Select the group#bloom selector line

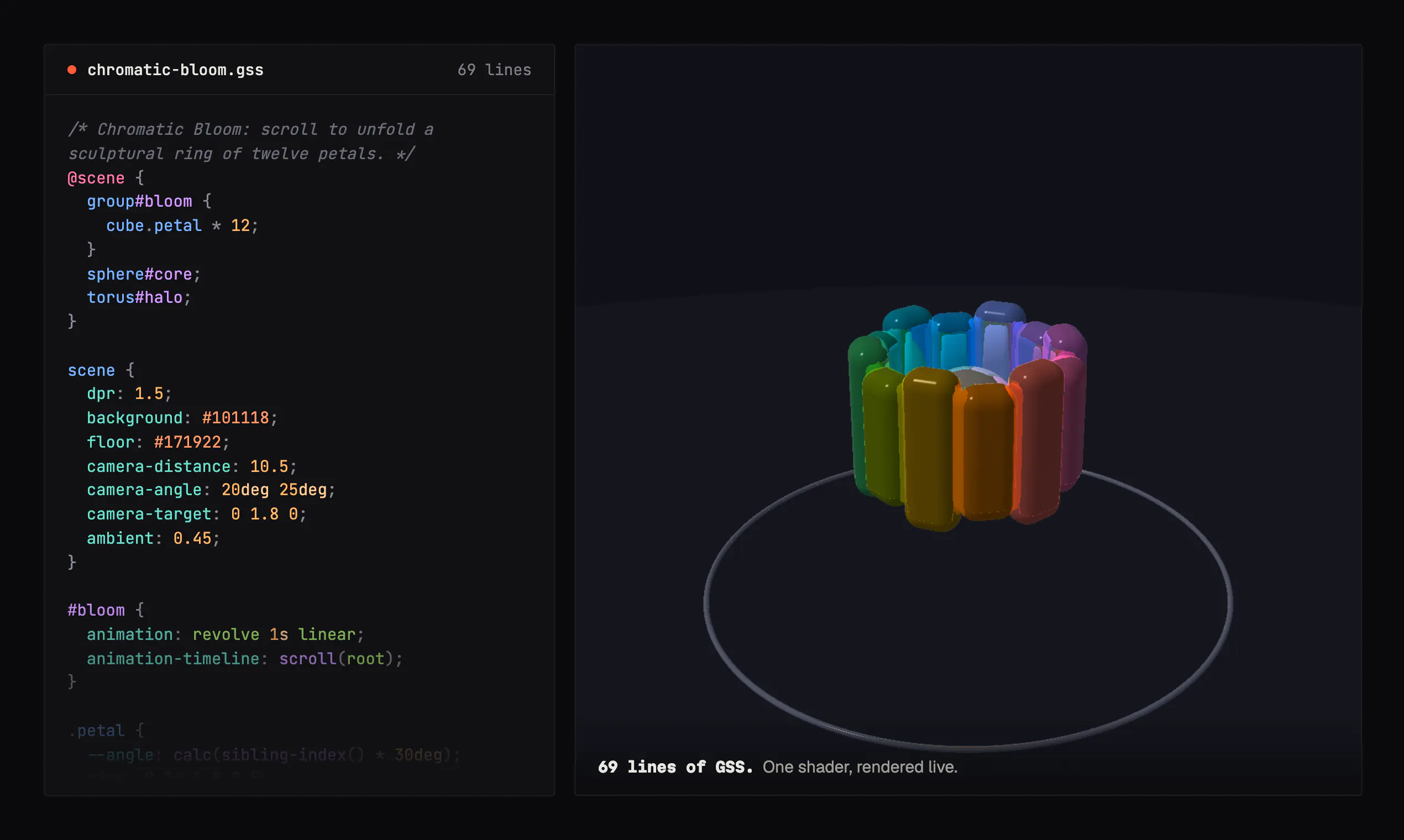click(x=149, y=202)
